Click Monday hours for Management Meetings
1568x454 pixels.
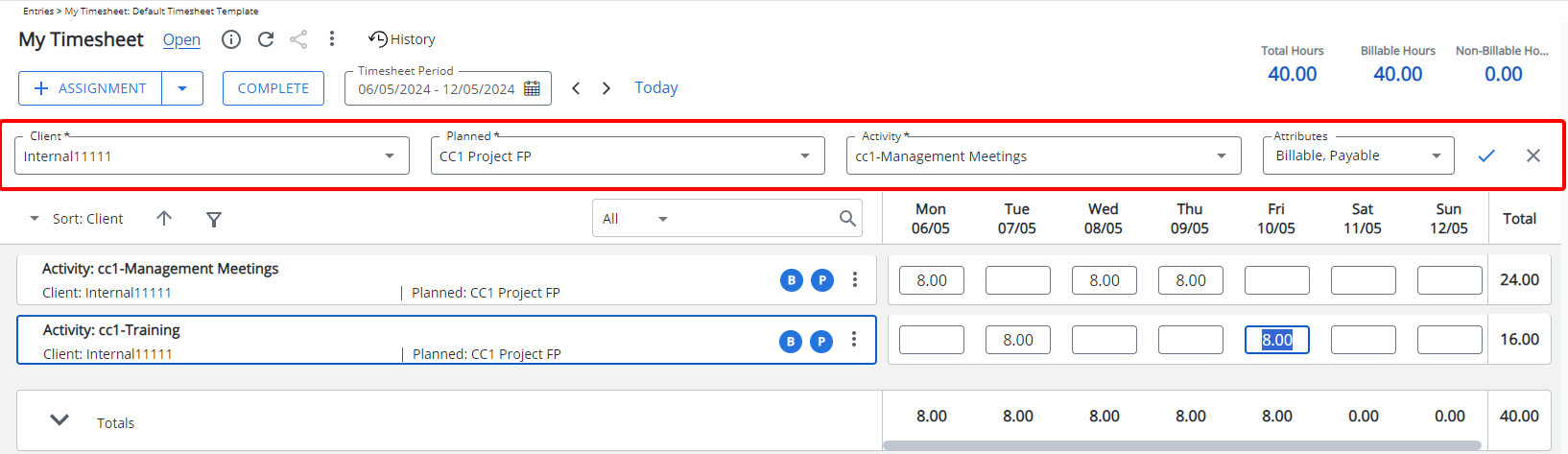coord(932,280)
